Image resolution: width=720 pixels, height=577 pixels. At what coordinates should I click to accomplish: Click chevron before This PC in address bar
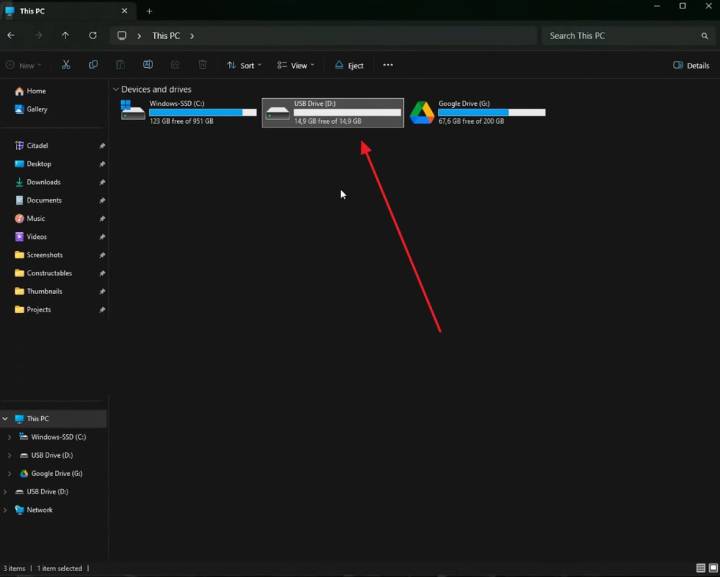139,36
